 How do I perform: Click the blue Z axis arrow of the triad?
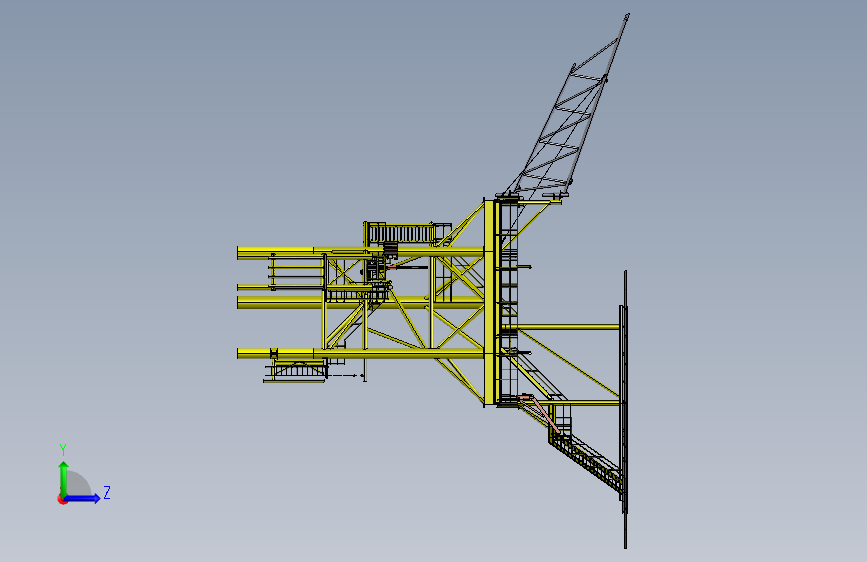tap(82, 498)
